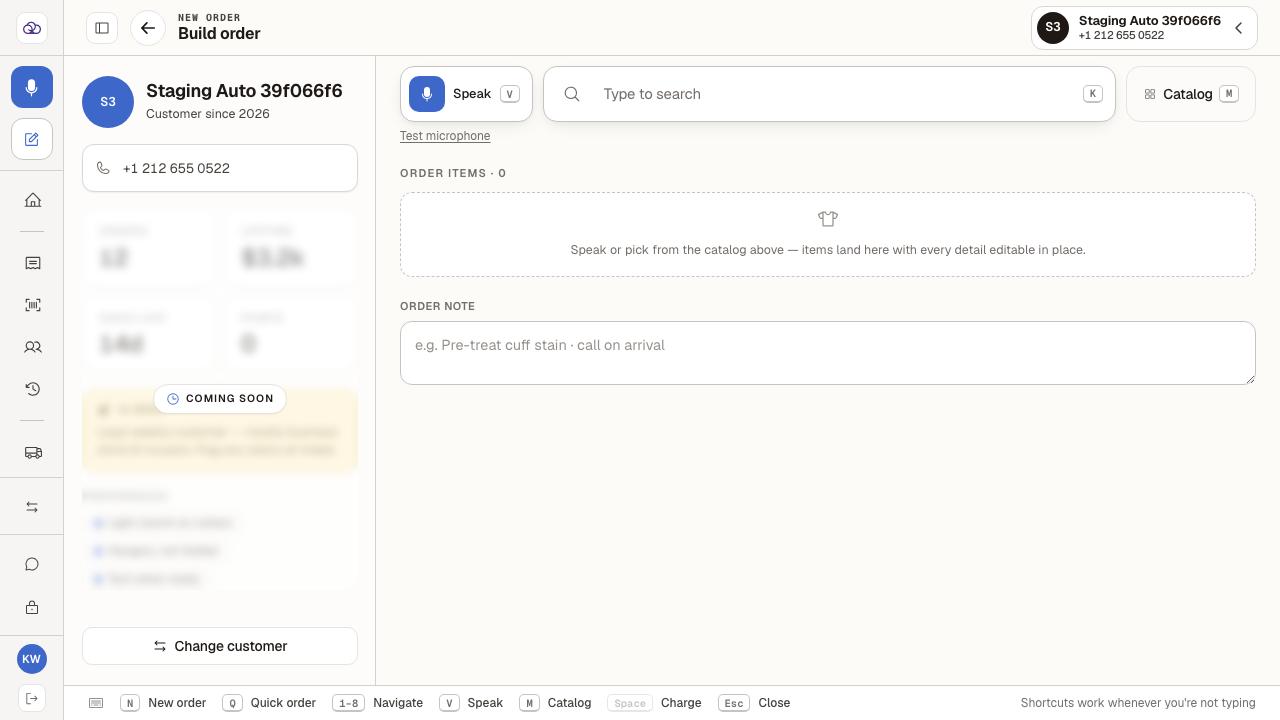Open the Test microphone link
Viewport: 1280px width, 720px height.
[x=445, y=136]
